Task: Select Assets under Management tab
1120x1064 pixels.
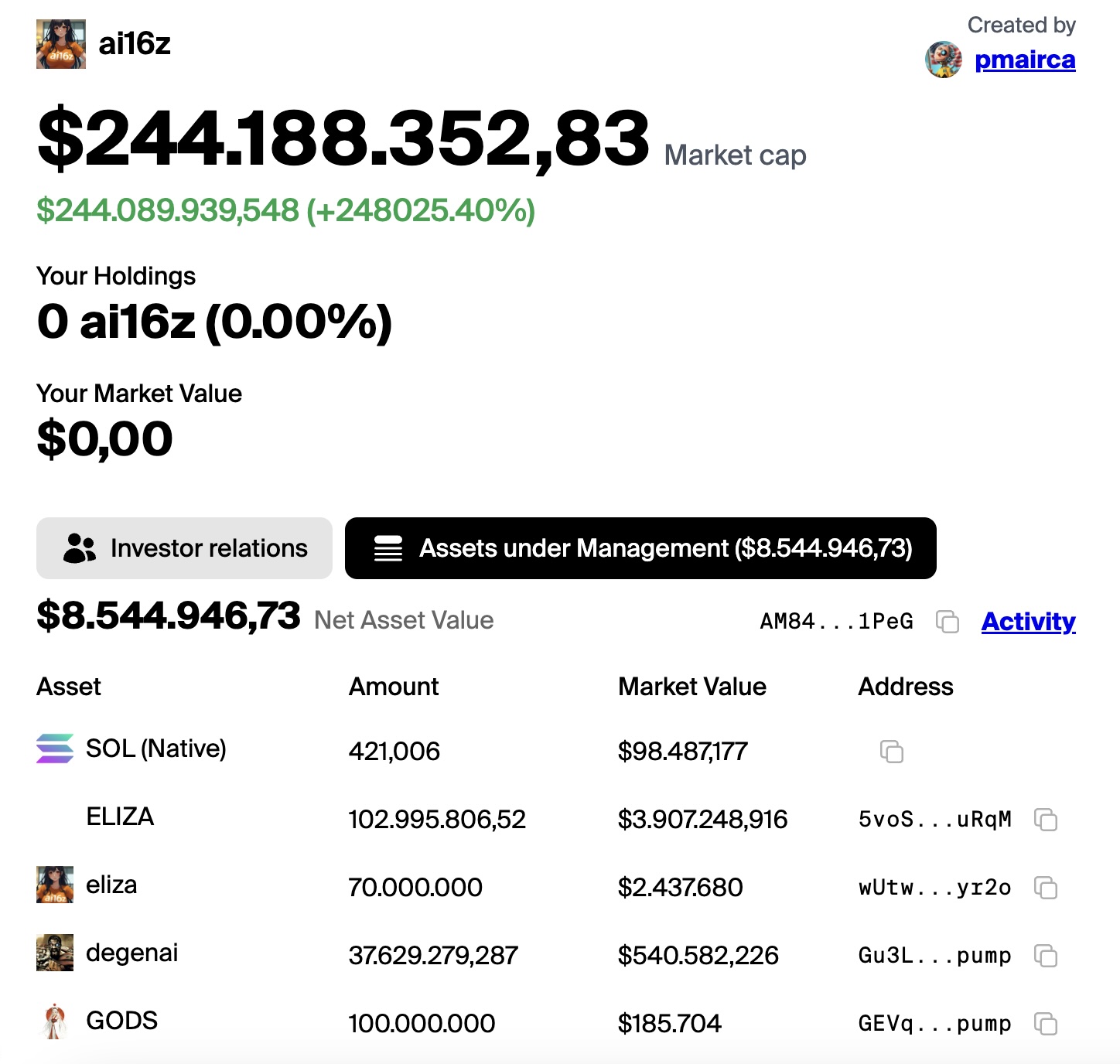Action: click(640, 548)
